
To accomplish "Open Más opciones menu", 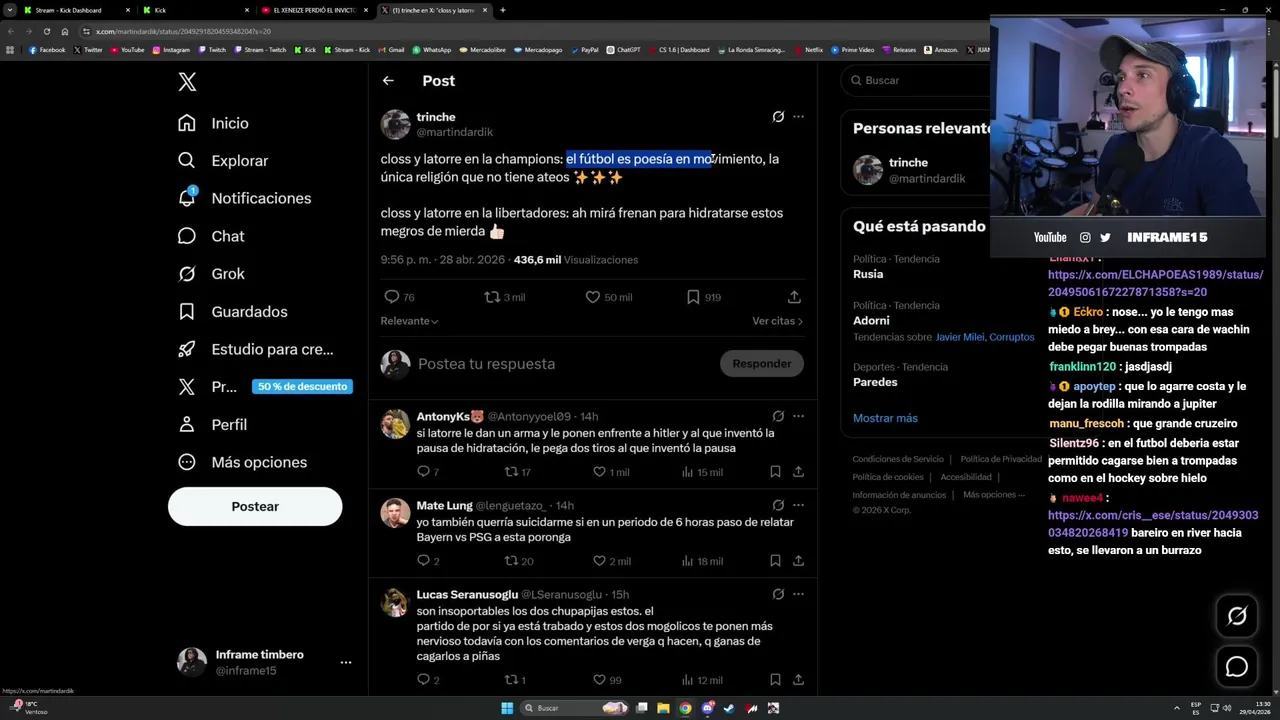I will point(242,462).
